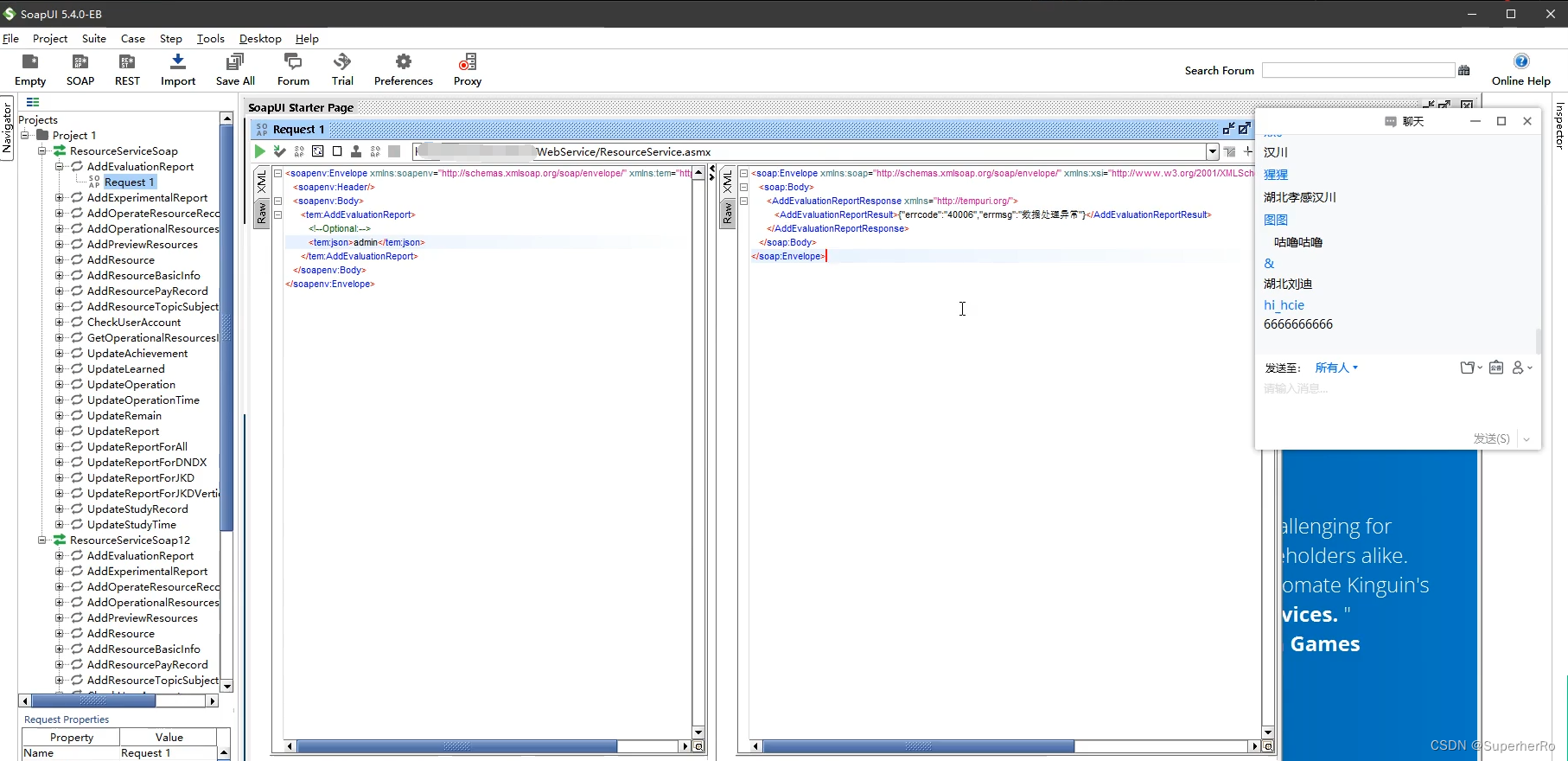
Task: Click the navigator horizontal scrollbar thumb
Action: click(93, 701)
